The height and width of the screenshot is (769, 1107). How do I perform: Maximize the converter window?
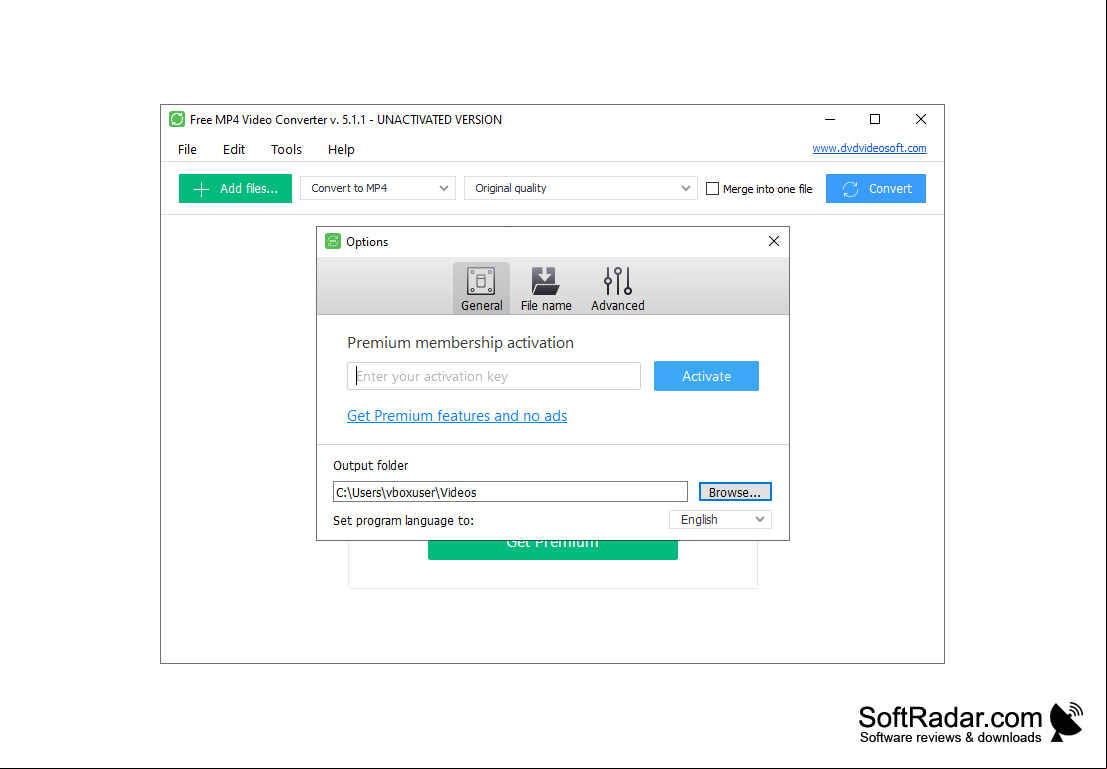[x=875, y=119]
